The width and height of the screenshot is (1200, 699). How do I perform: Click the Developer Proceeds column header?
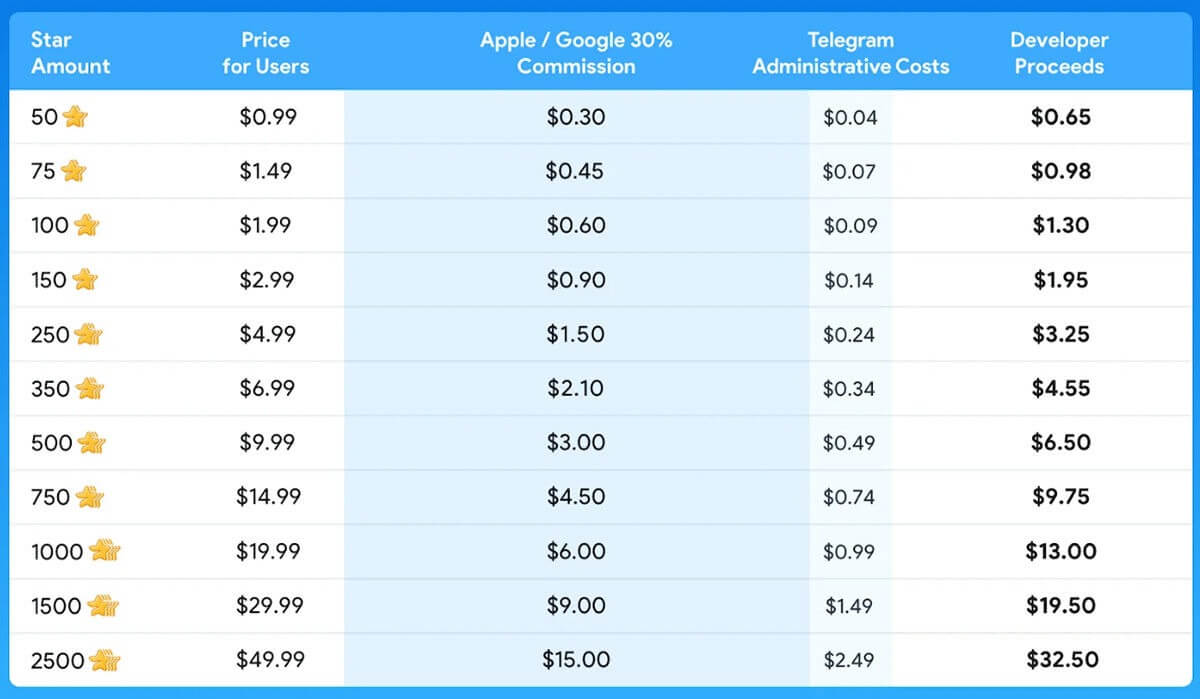click(x=1060, y=53)
